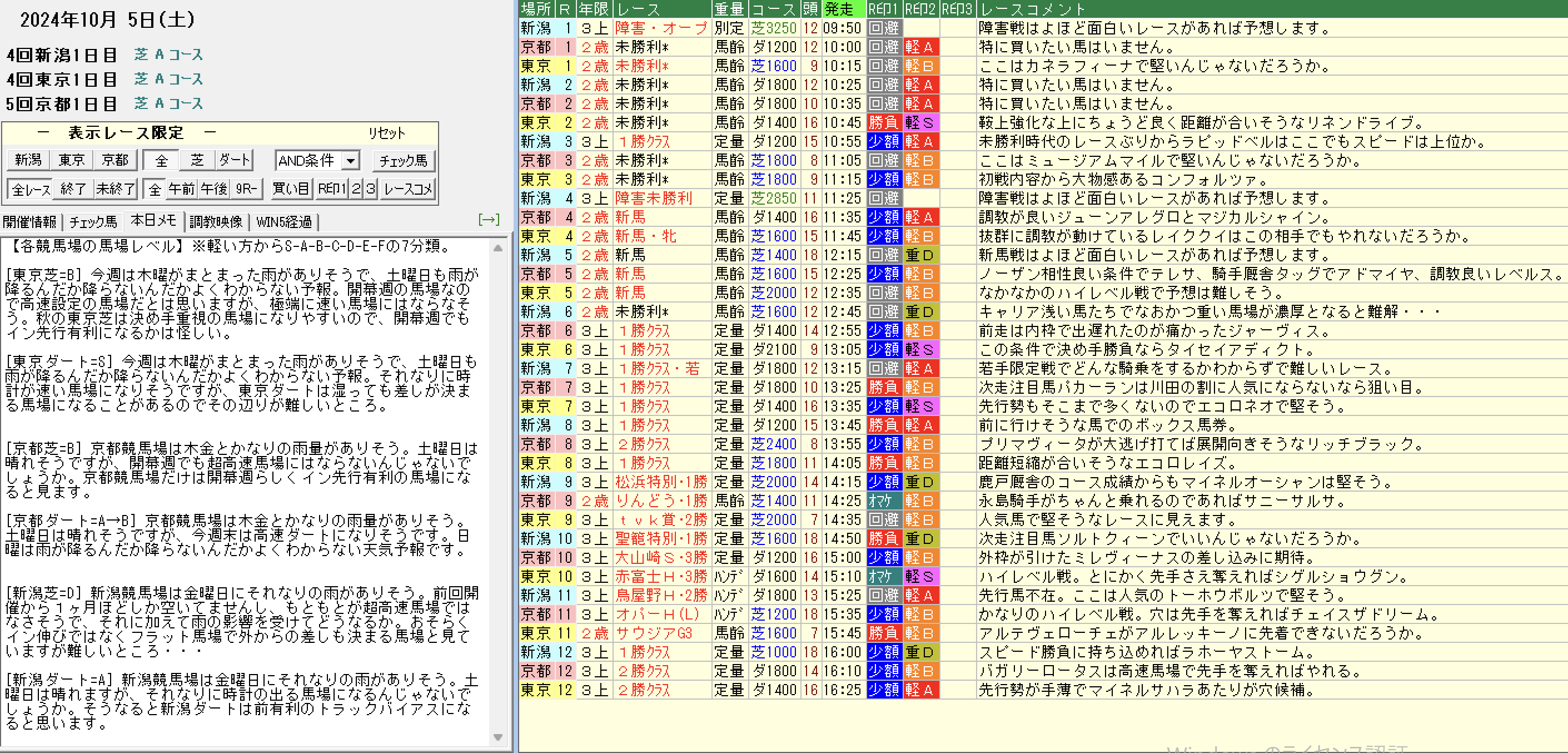Click the 16:25 start time cell
1568x753 pixels.
point(843,690)
